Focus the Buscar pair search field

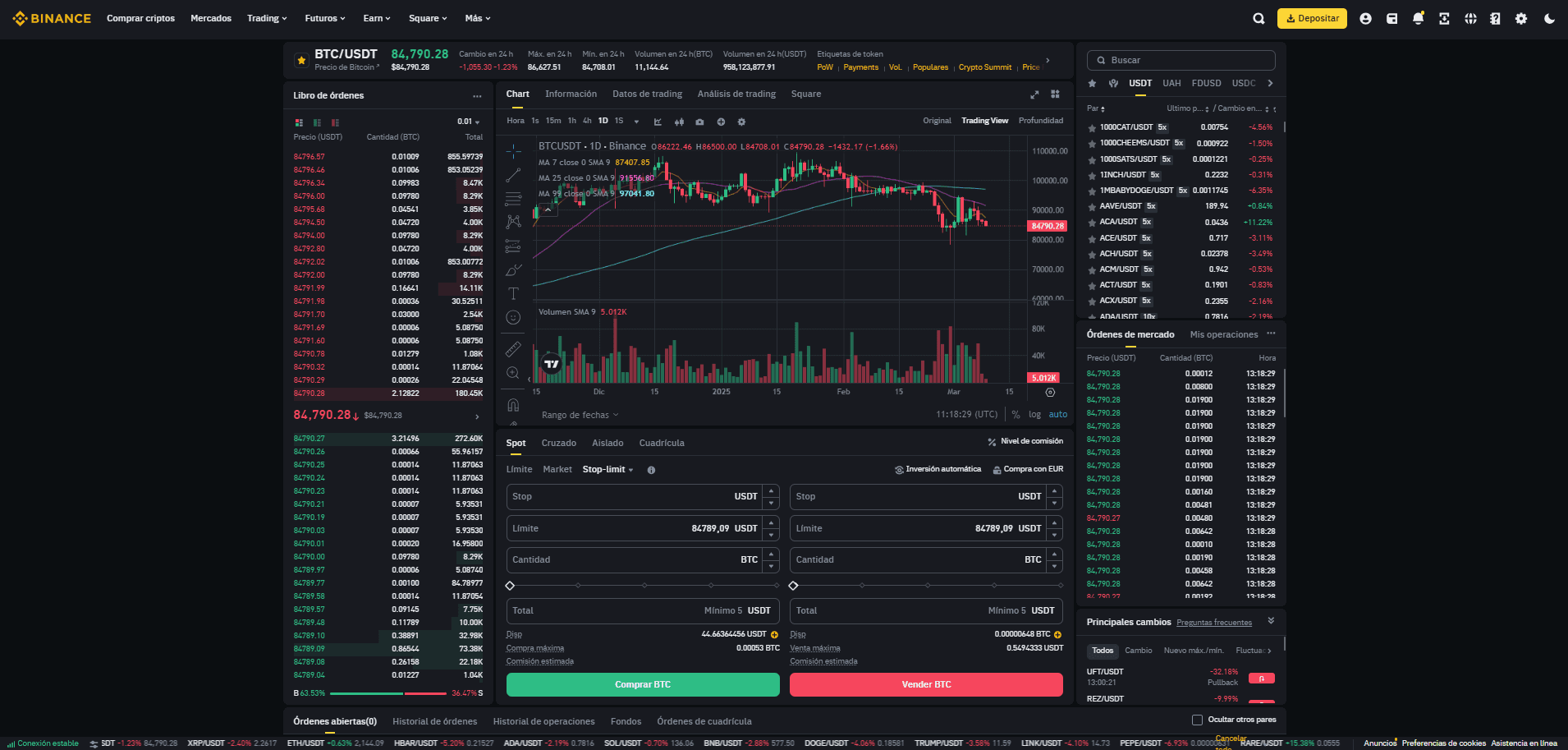pos(1181,60)
